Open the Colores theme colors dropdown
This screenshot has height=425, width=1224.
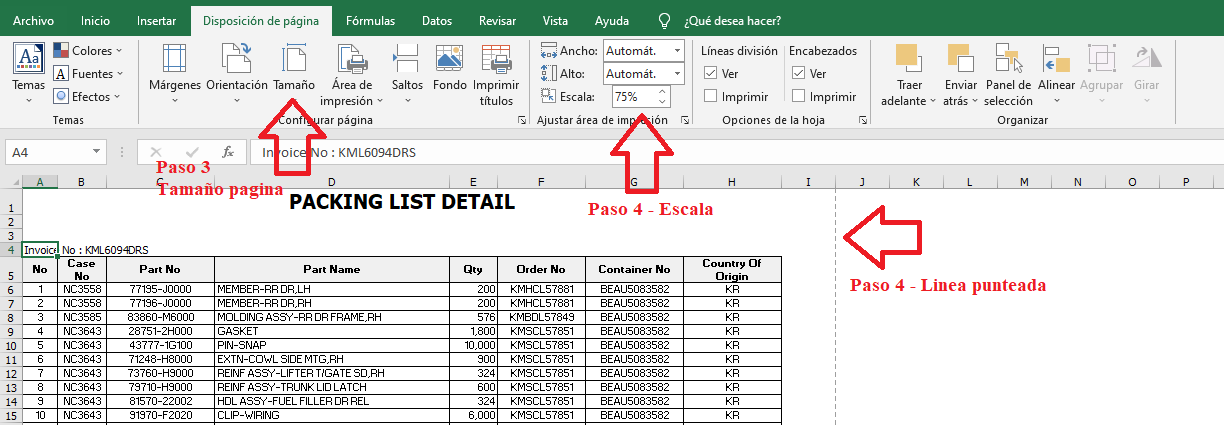click(88, 50)
